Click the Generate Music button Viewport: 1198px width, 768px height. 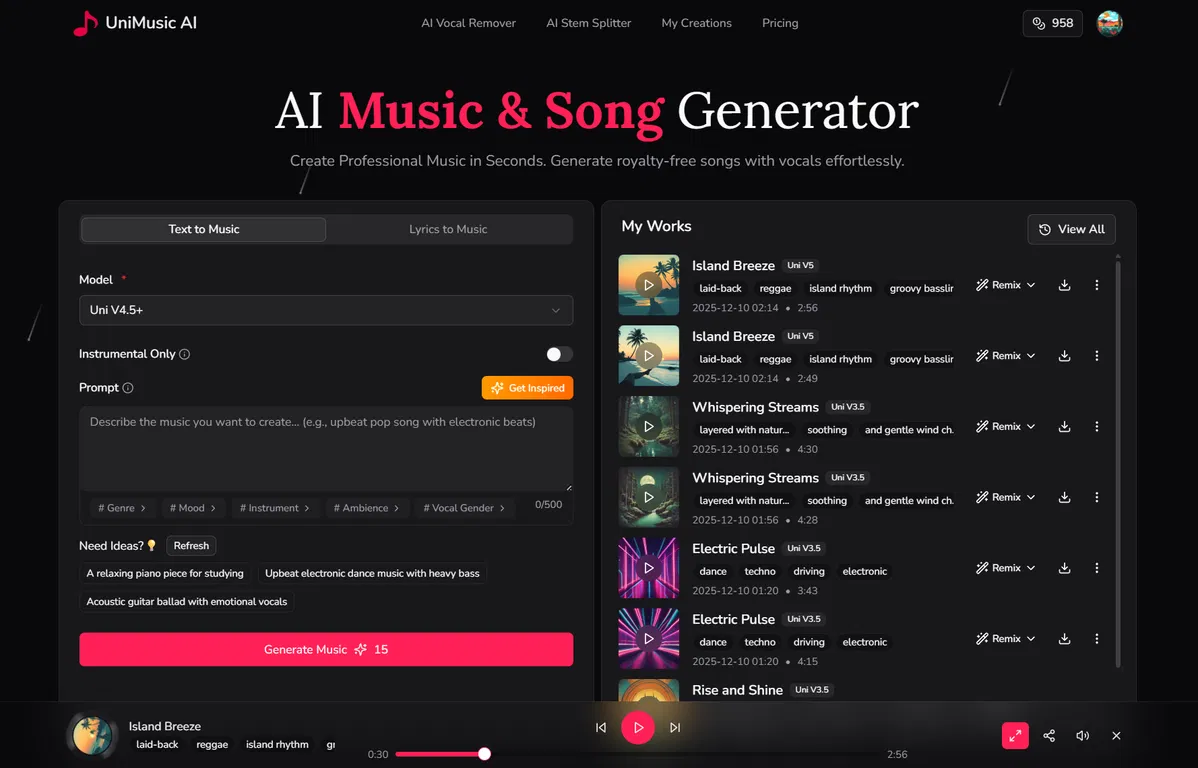point(326,649)
